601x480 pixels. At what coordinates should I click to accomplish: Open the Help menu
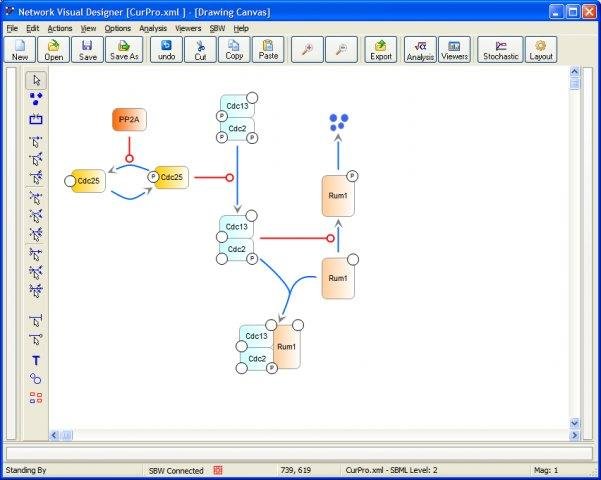241,28
